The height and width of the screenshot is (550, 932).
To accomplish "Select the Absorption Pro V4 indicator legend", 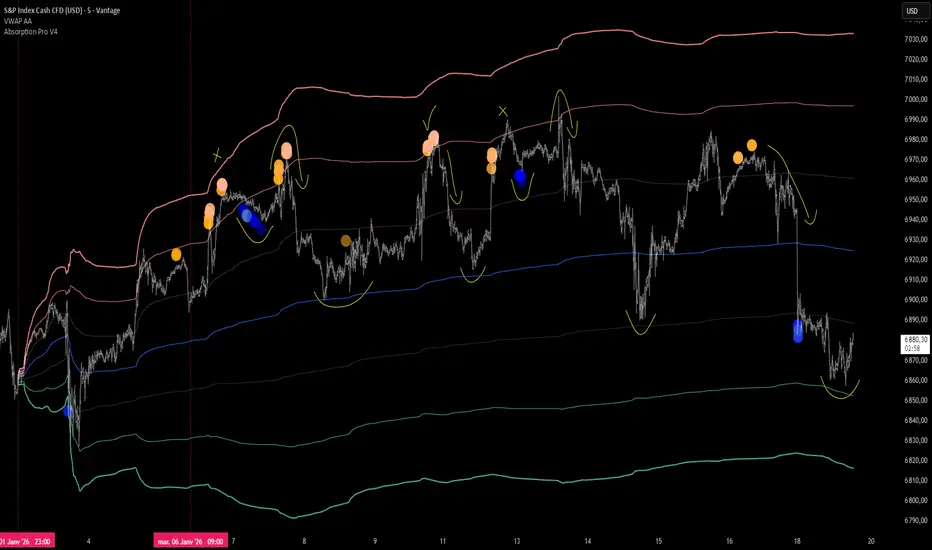I will 31,32.
